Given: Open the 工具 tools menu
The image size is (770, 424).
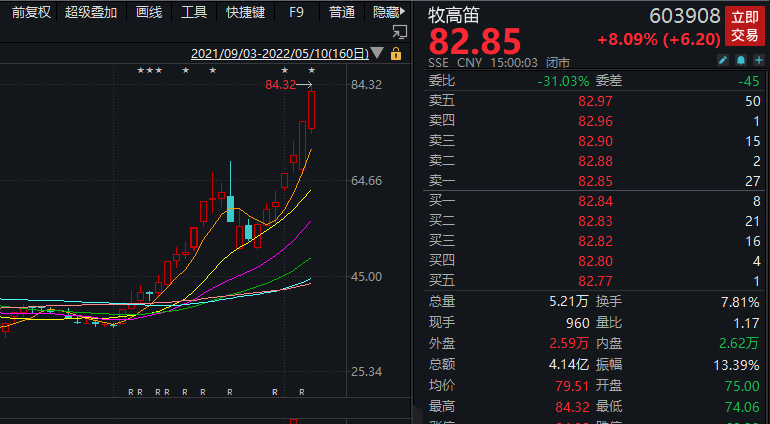Looking at the screenshot, I should (x=194, y=12).
